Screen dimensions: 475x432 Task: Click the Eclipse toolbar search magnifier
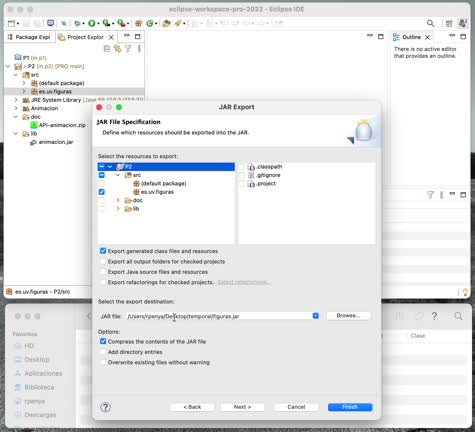tap(430, 23)
